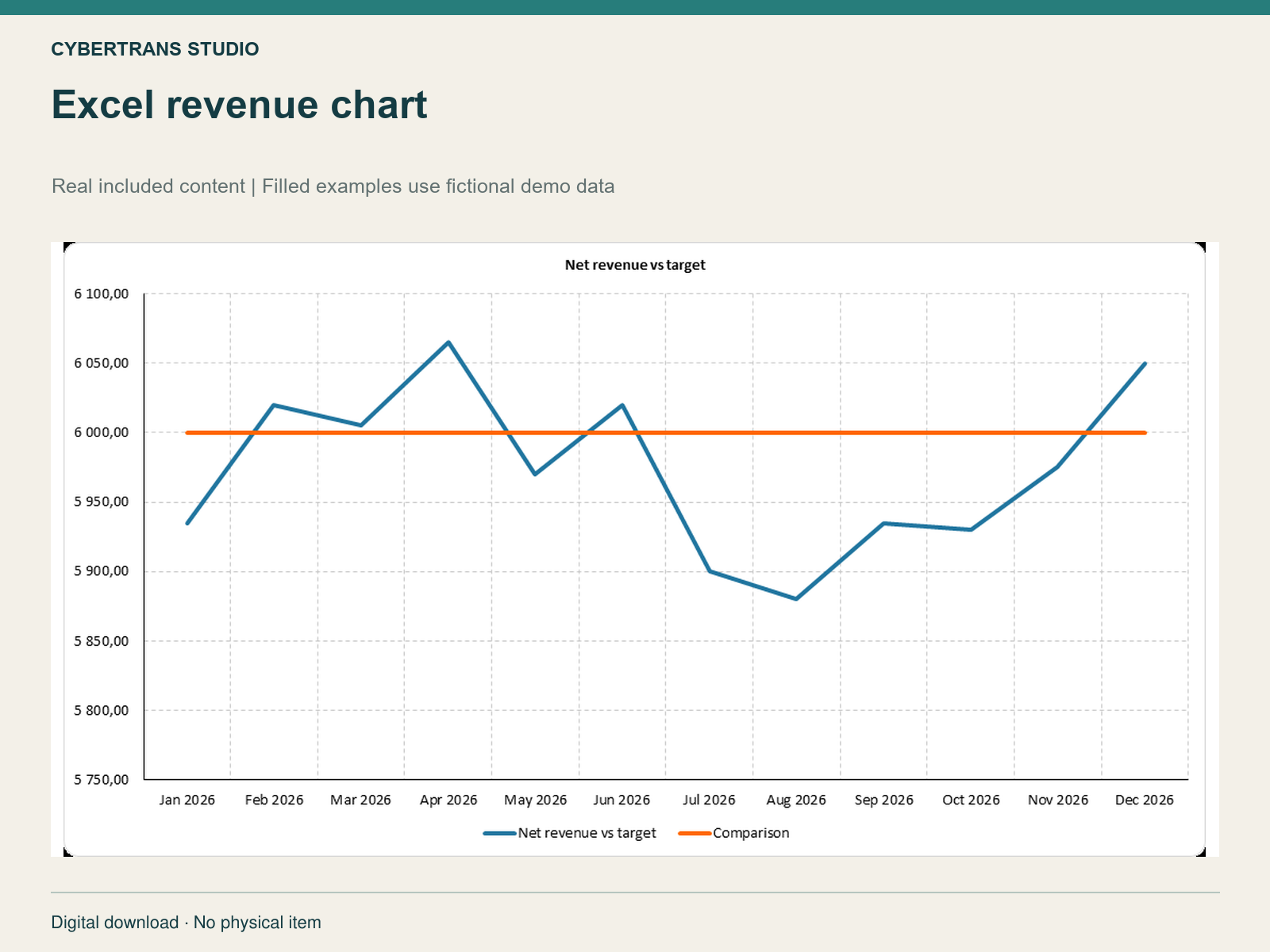Click the fictional demo data subtitle
Screen dimensions: 1270x952
[333, 186]
